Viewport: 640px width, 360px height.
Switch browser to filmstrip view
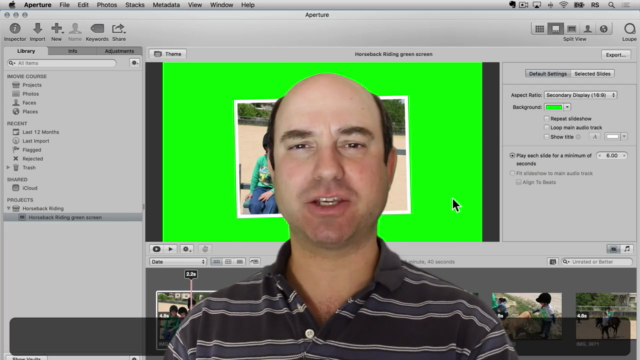coord(217,262)
